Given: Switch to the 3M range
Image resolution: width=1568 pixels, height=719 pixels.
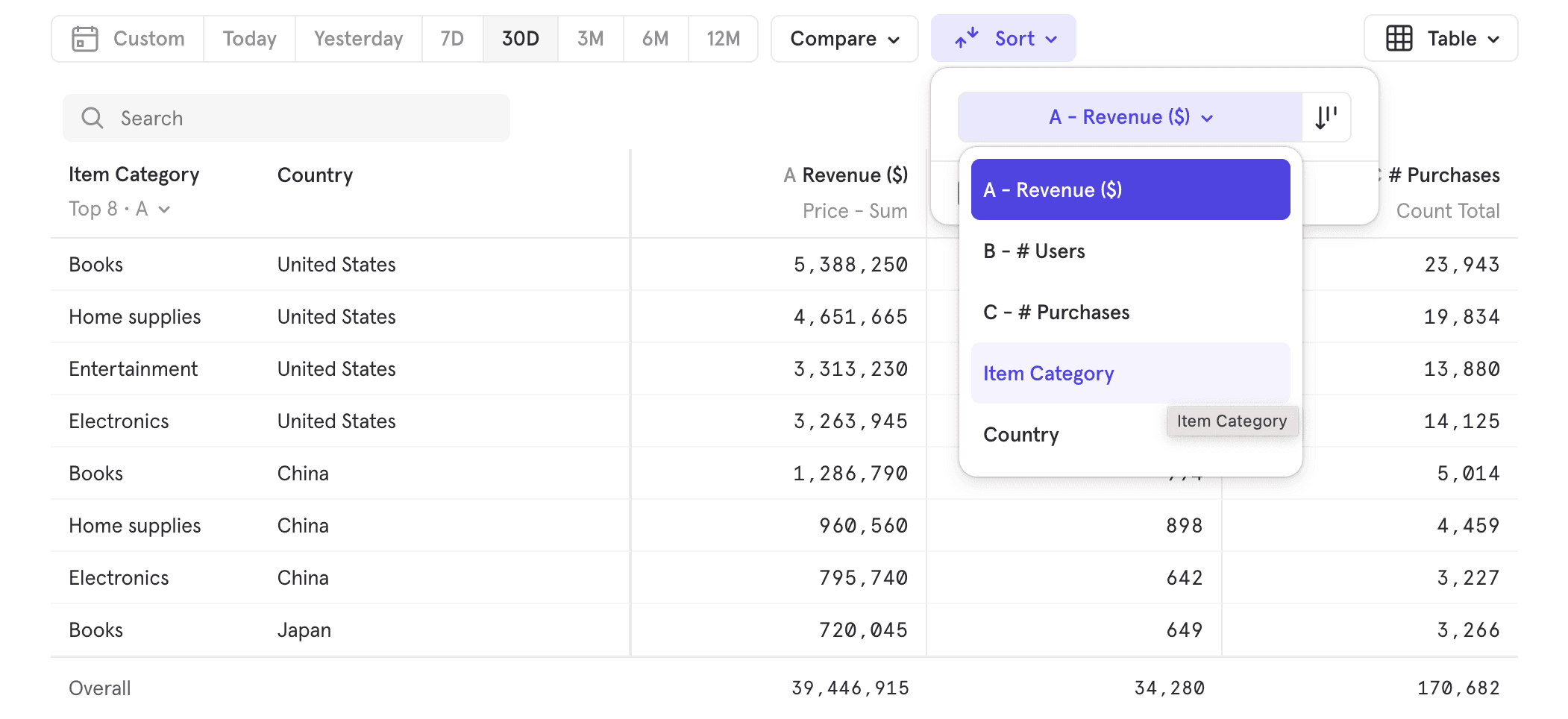Looking at the screenshot, I should [x=590, y=39].
